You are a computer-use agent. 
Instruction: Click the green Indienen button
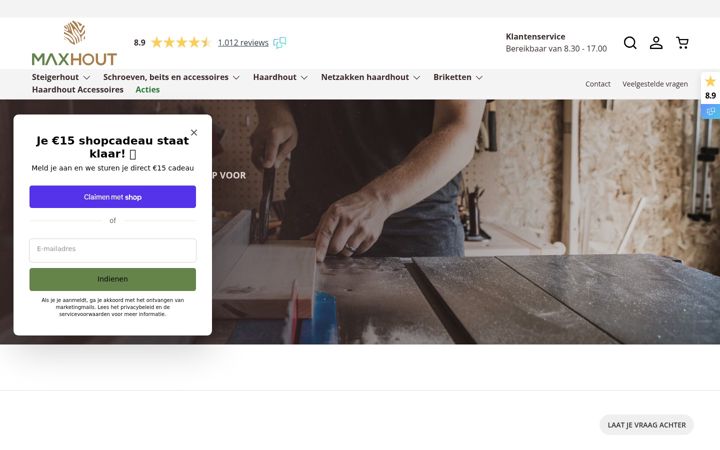pos(112,279)
